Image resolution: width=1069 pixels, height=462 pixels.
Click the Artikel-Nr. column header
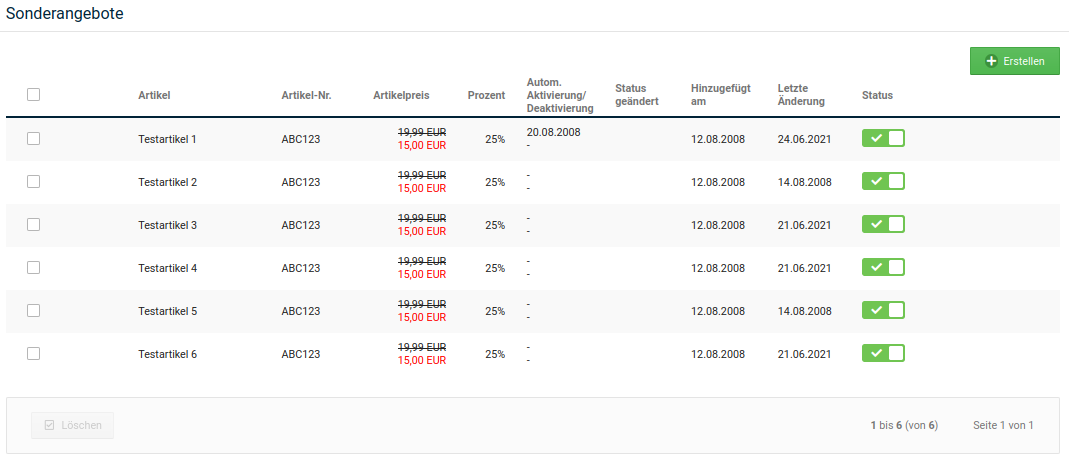point(306,96)
